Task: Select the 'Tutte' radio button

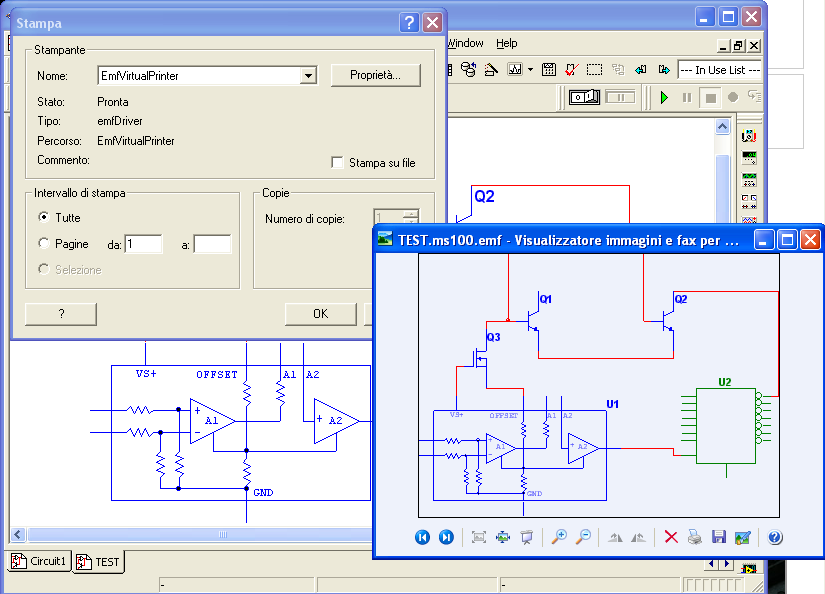Action: [x=44, y=217]
